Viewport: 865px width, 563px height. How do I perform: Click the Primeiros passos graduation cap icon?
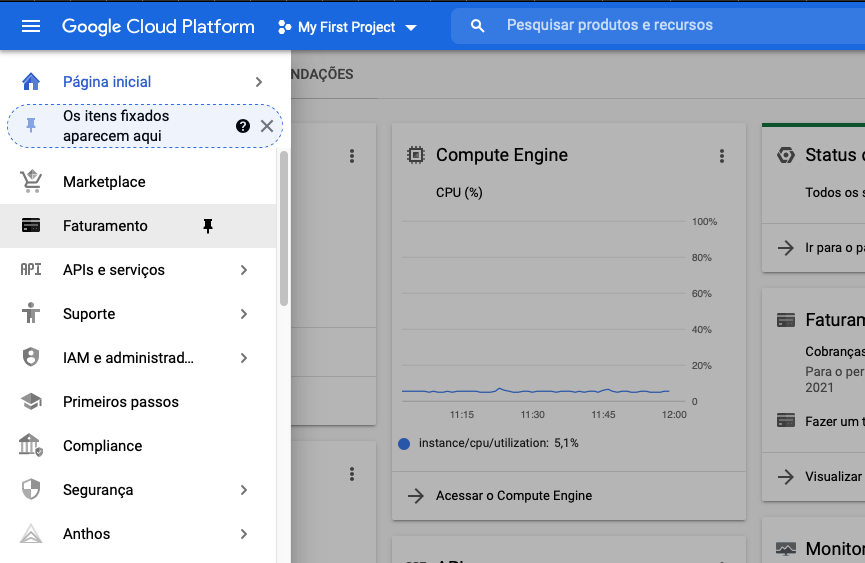(31, 401)
